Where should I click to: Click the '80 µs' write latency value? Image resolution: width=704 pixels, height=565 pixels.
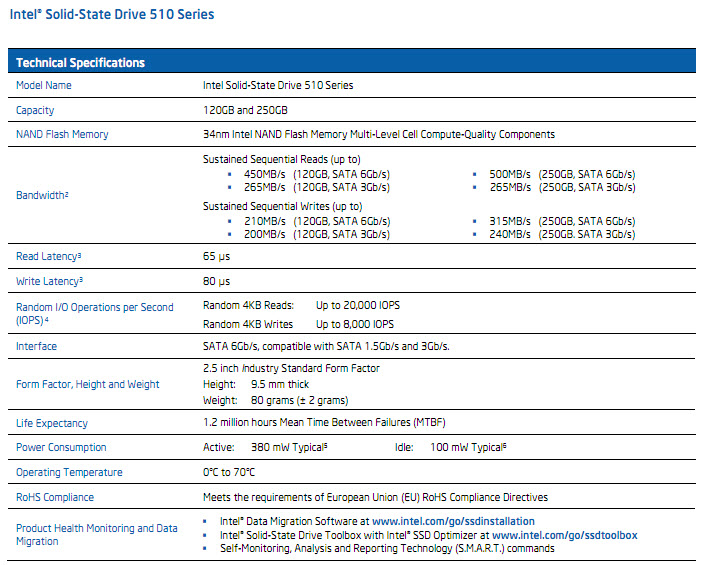pos(216,282)
